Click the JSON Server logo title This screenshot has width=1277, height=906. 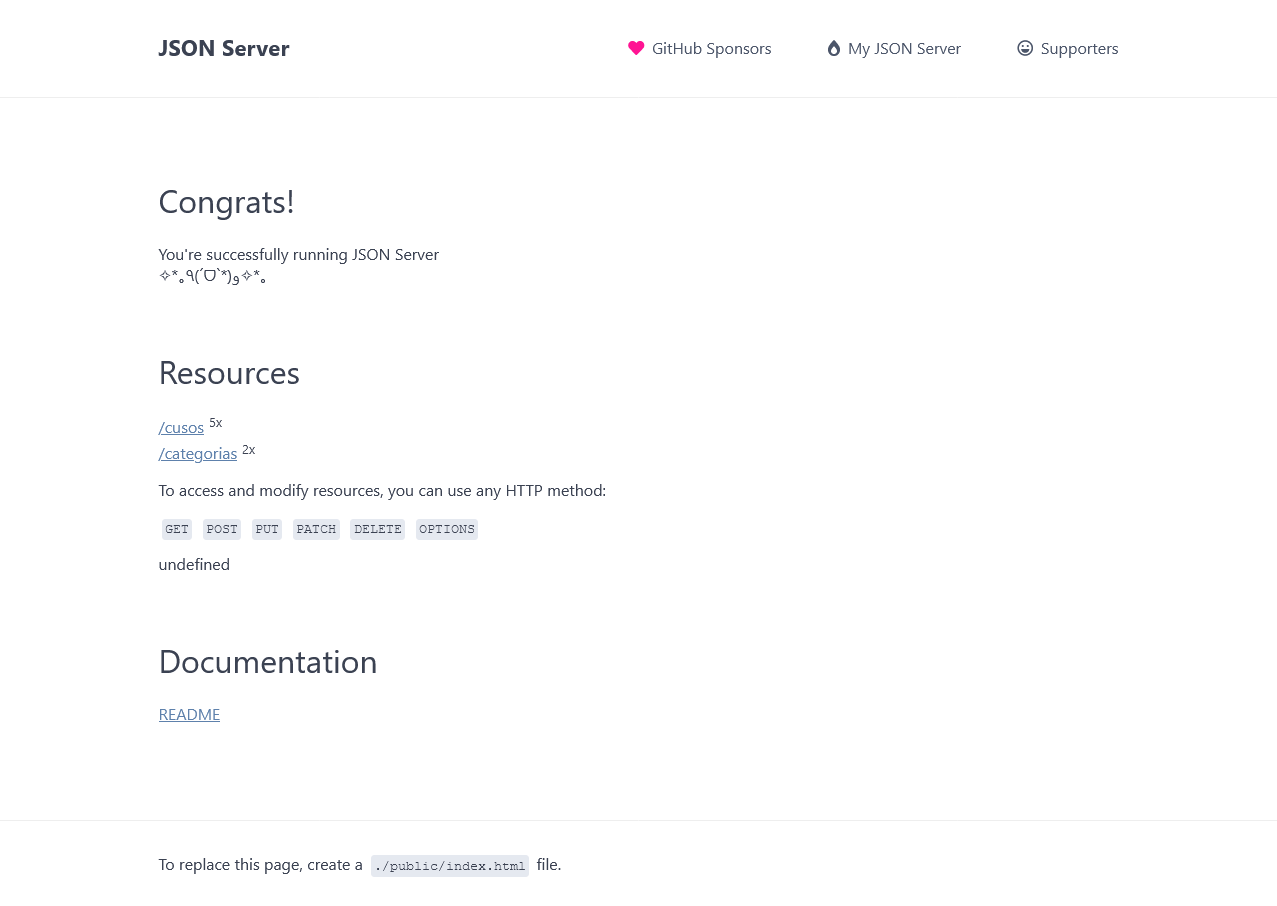point(224,48)
